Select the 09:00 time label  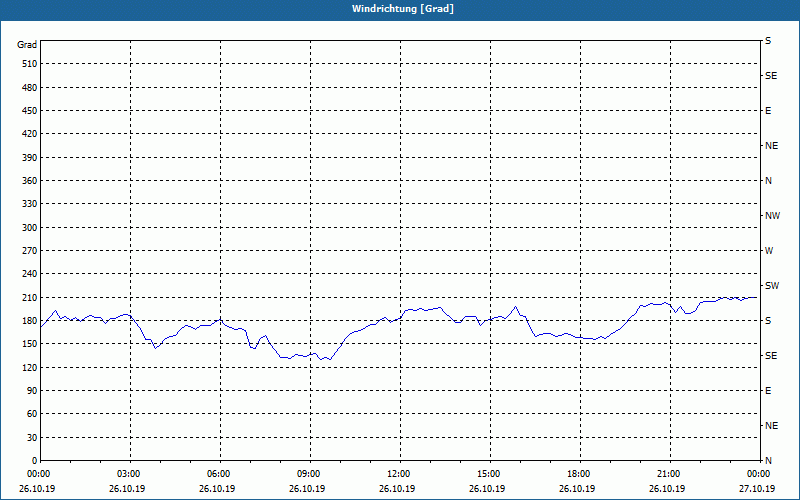pos(311,474)
